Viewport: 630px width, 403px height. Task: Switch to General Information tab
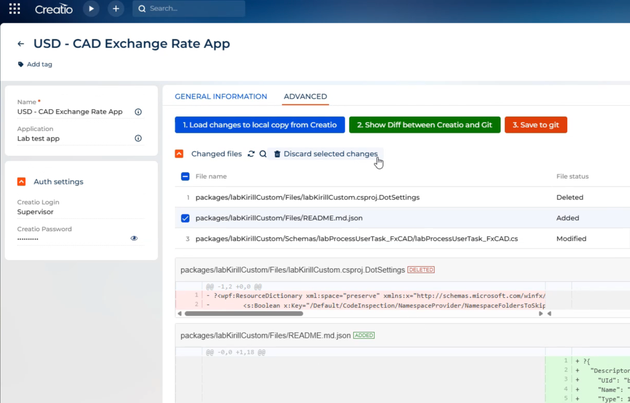click(221, 96)
